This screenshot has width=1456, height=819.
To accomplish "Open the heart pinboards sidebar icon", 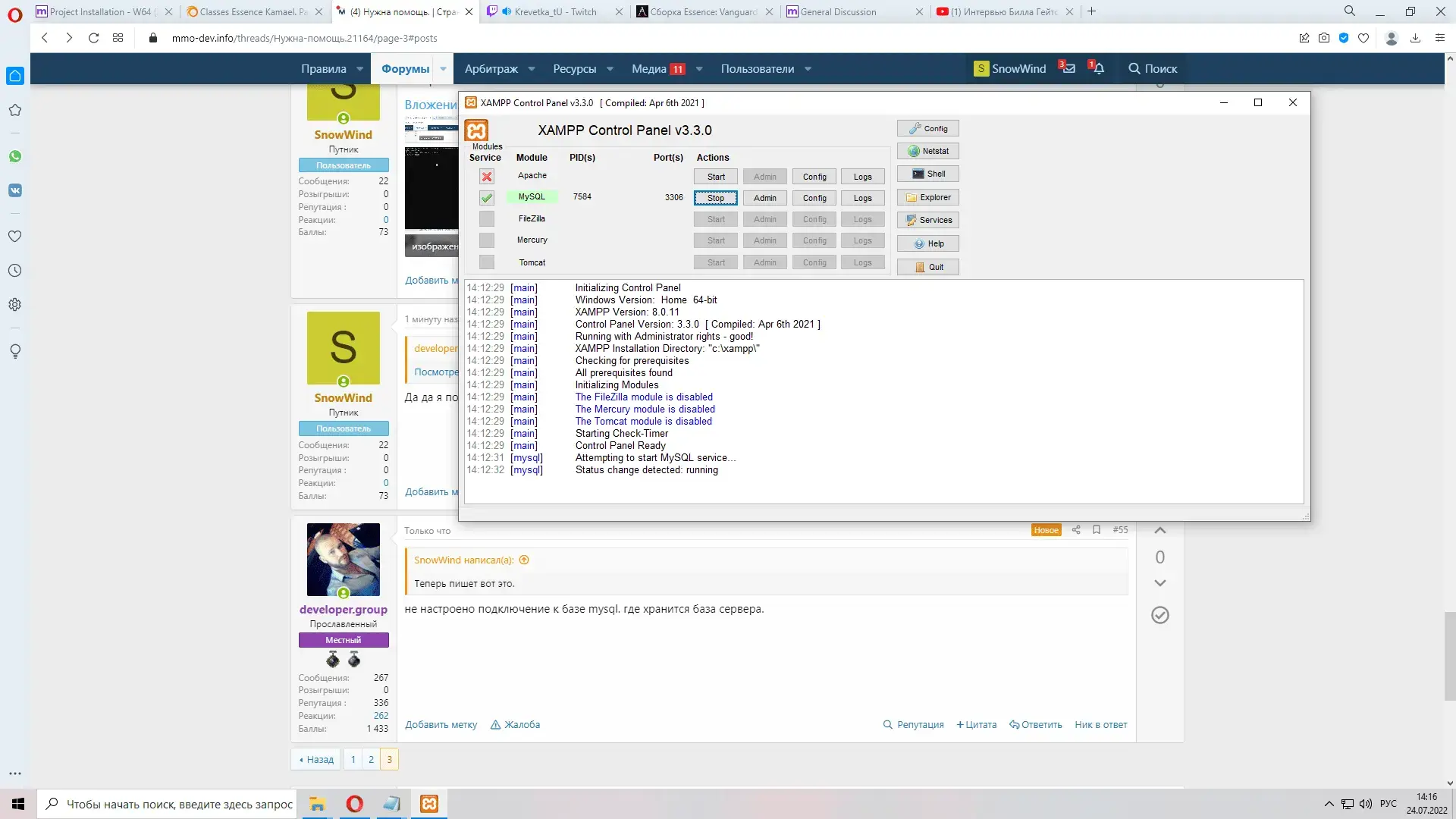I will (15, 237).
